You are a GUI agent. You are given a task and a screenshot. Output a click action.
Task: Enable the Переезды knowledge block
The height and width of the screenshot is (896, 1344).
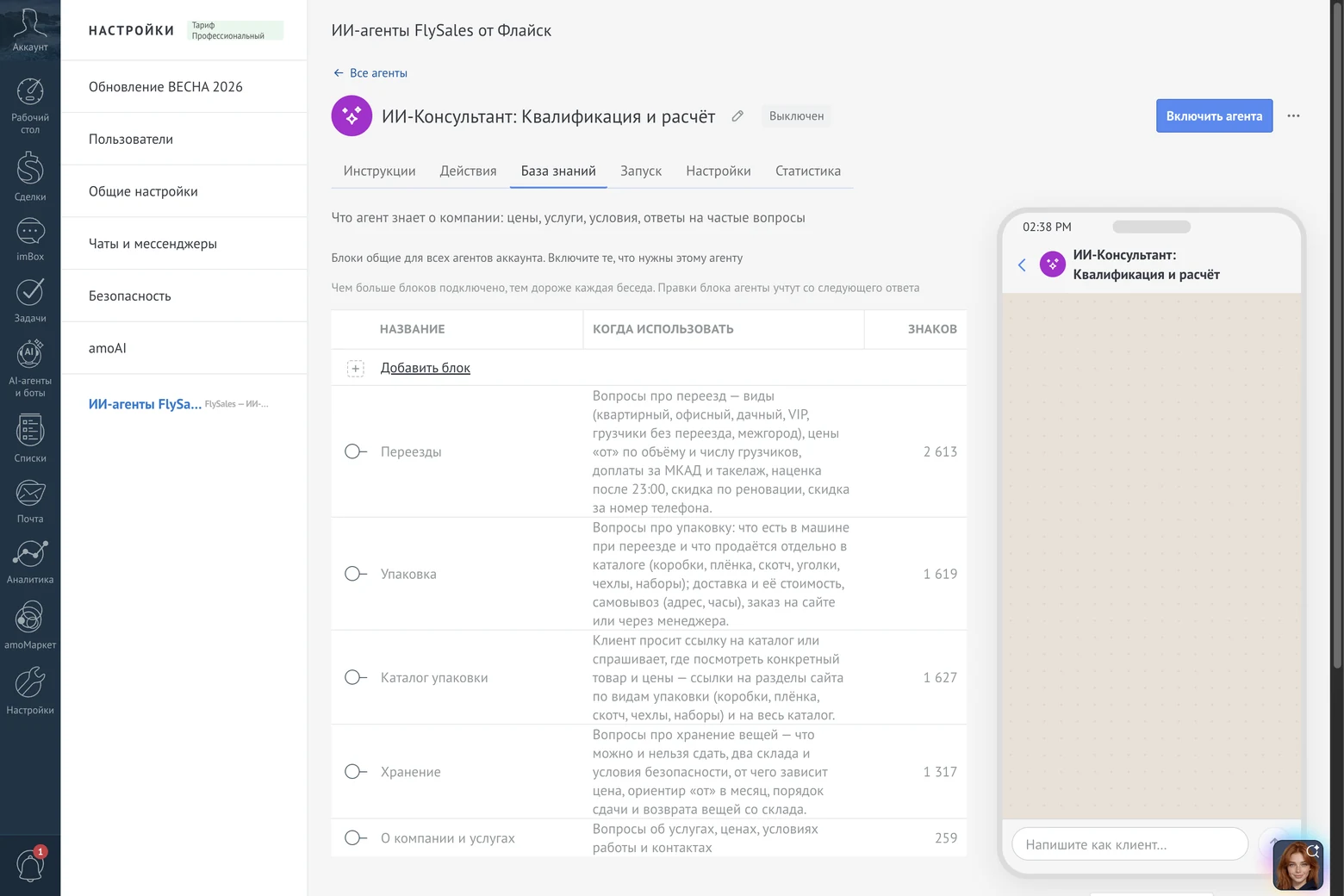[355, 451]
